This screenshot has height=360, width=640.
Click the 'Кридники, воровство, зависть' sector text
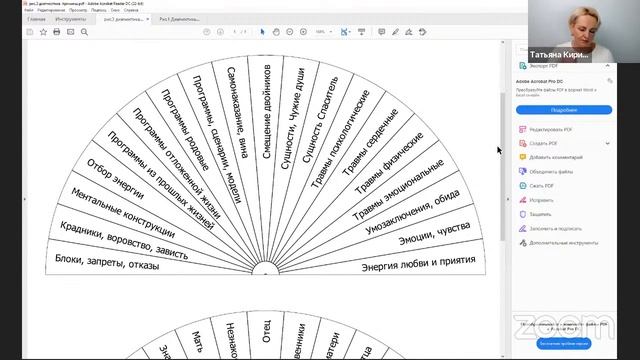pyautogui.click(x=124, y=240)
